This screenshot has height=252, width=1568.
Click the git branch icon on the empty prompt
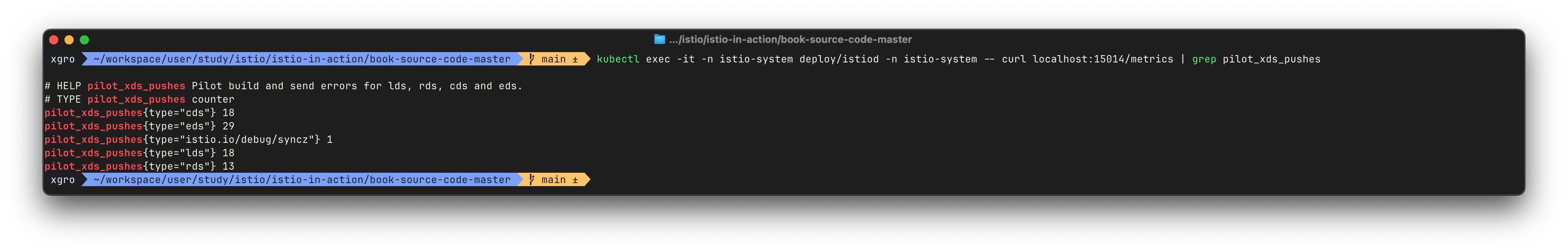pos(532,180)
